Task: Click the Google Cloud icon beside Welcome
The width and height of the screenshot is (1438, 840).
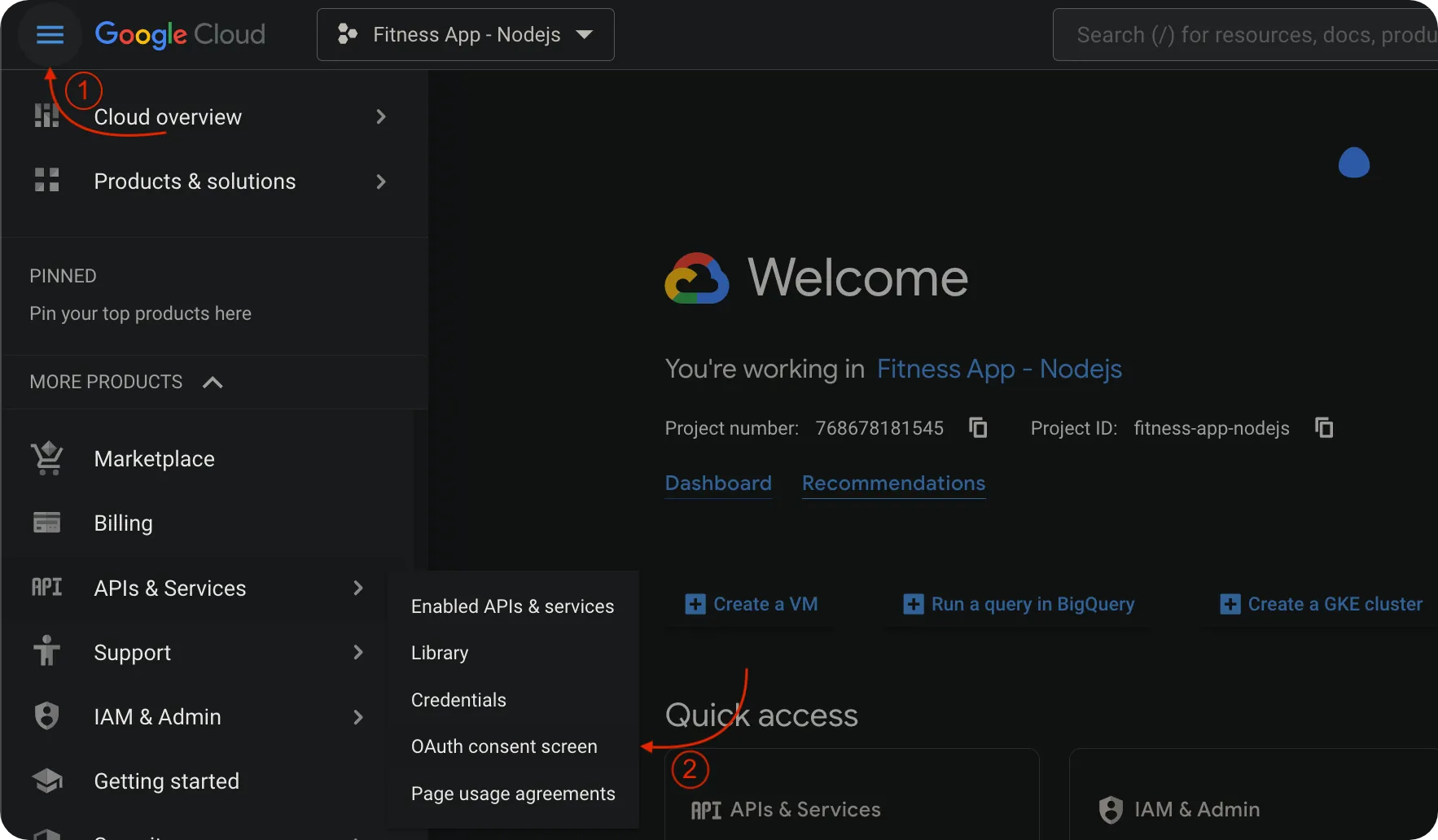Action: coord(697,278)
